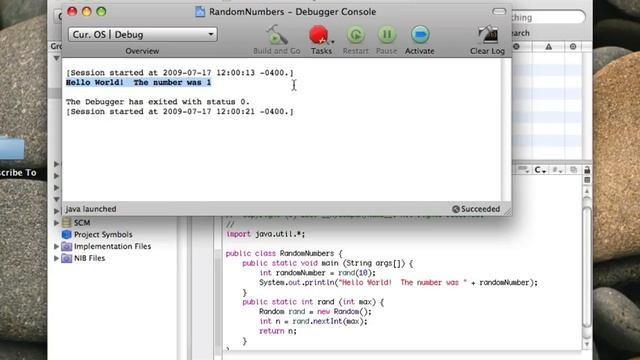Click the 'public class RandomNumbers {' line
The height and width of the screenshot is (360, 640).
coord(284,253)
